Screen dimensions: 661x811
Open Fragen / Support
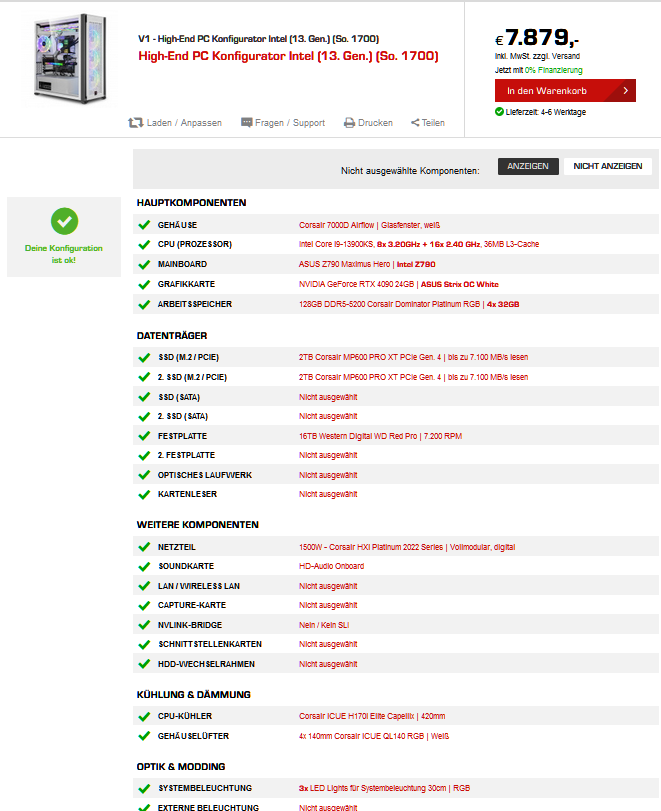point(283,123)
